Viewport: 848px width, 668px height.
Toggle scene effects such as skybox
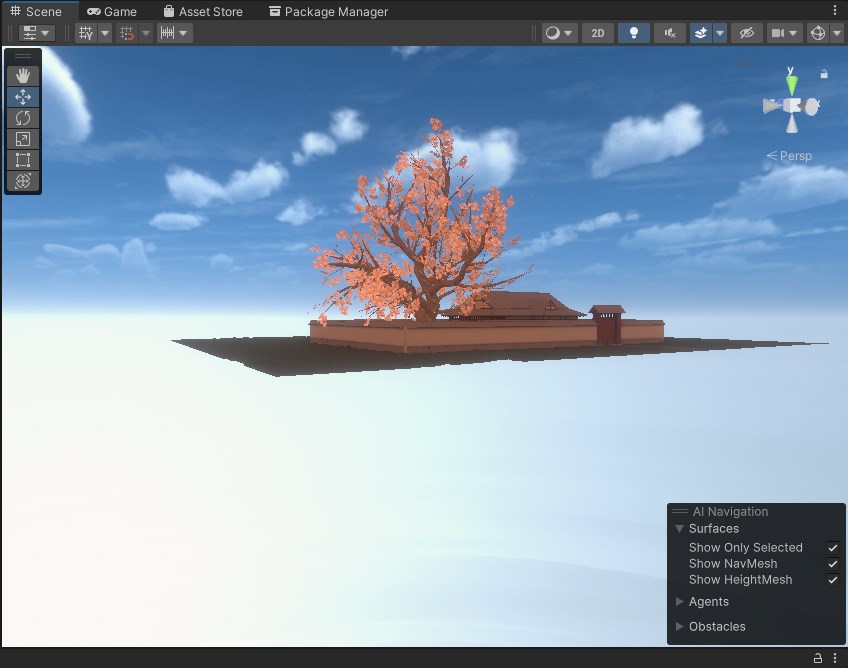pyautogui.click(x=701, y=33)
